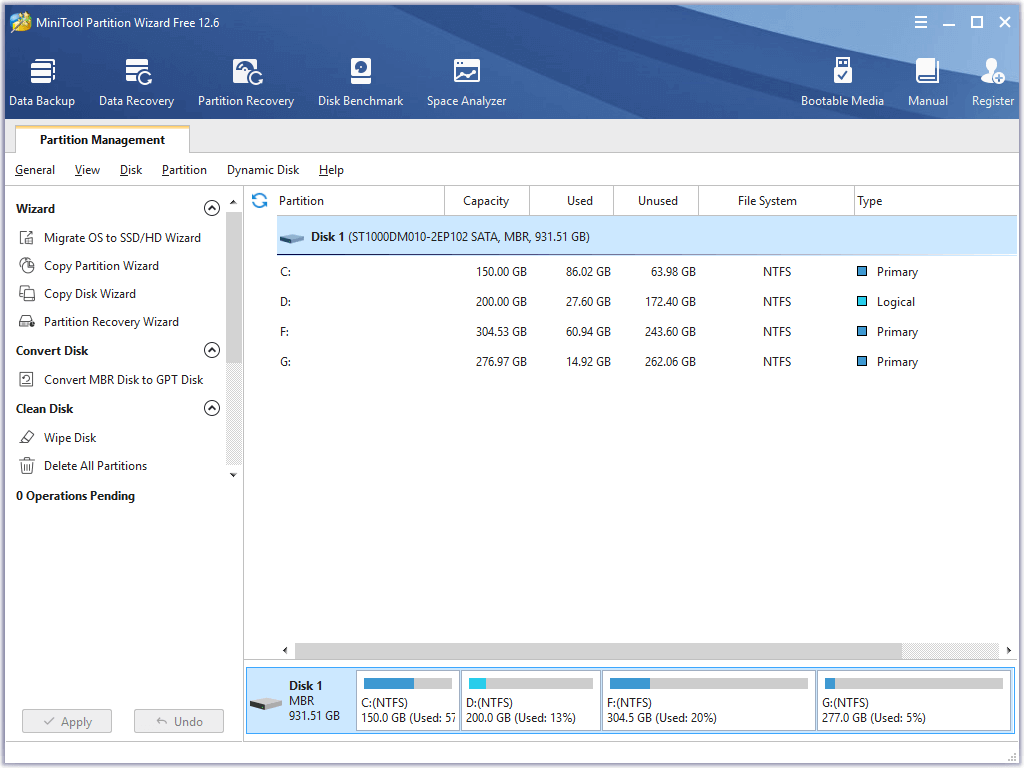Collapse the Convert Disk section
This screenshot has height=768, width=1024.
pos(212,350)
